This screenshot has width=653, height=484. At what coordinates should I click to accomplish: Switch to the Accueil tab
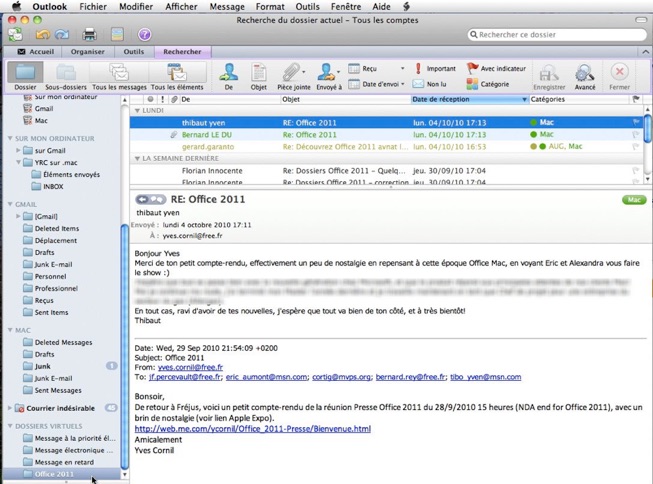35,52
